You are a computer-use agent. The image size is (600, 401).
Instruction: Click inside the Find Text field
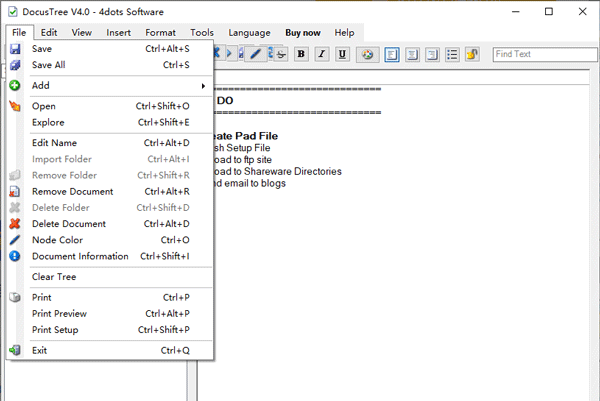tap(545, 54)
